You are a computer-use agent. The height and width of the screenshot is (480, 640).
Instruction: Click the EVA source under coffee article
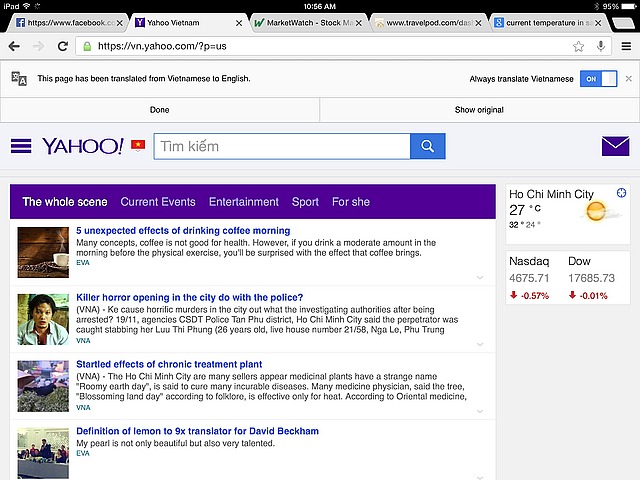pos(83,263)
